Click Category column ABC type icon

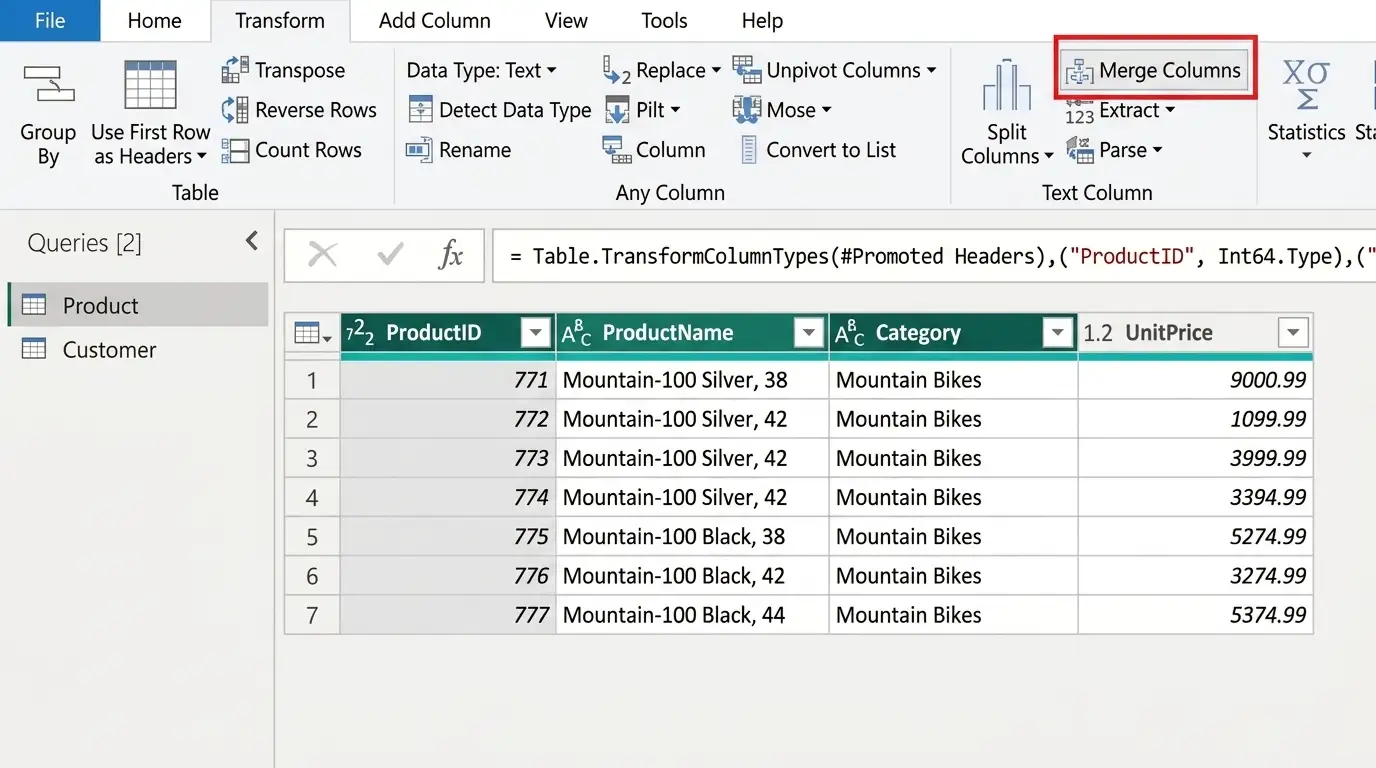[849, 333]
